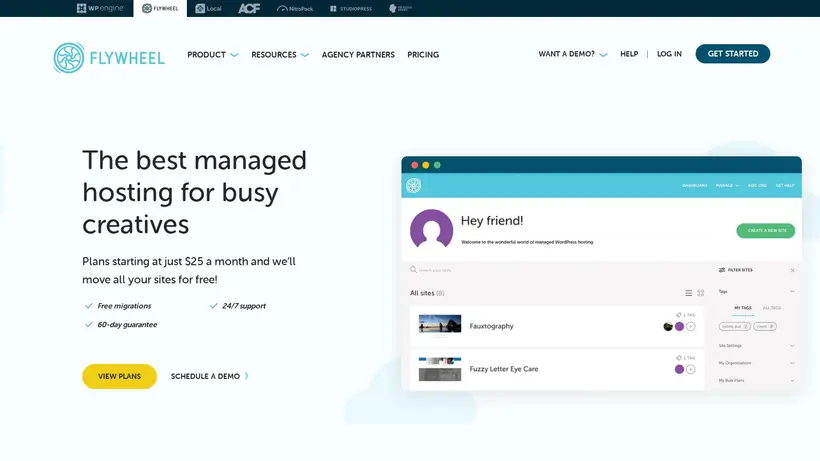
Task: Click the 24/7 support checkmark item
Action: pyautogui.click(x=237, y=306)
